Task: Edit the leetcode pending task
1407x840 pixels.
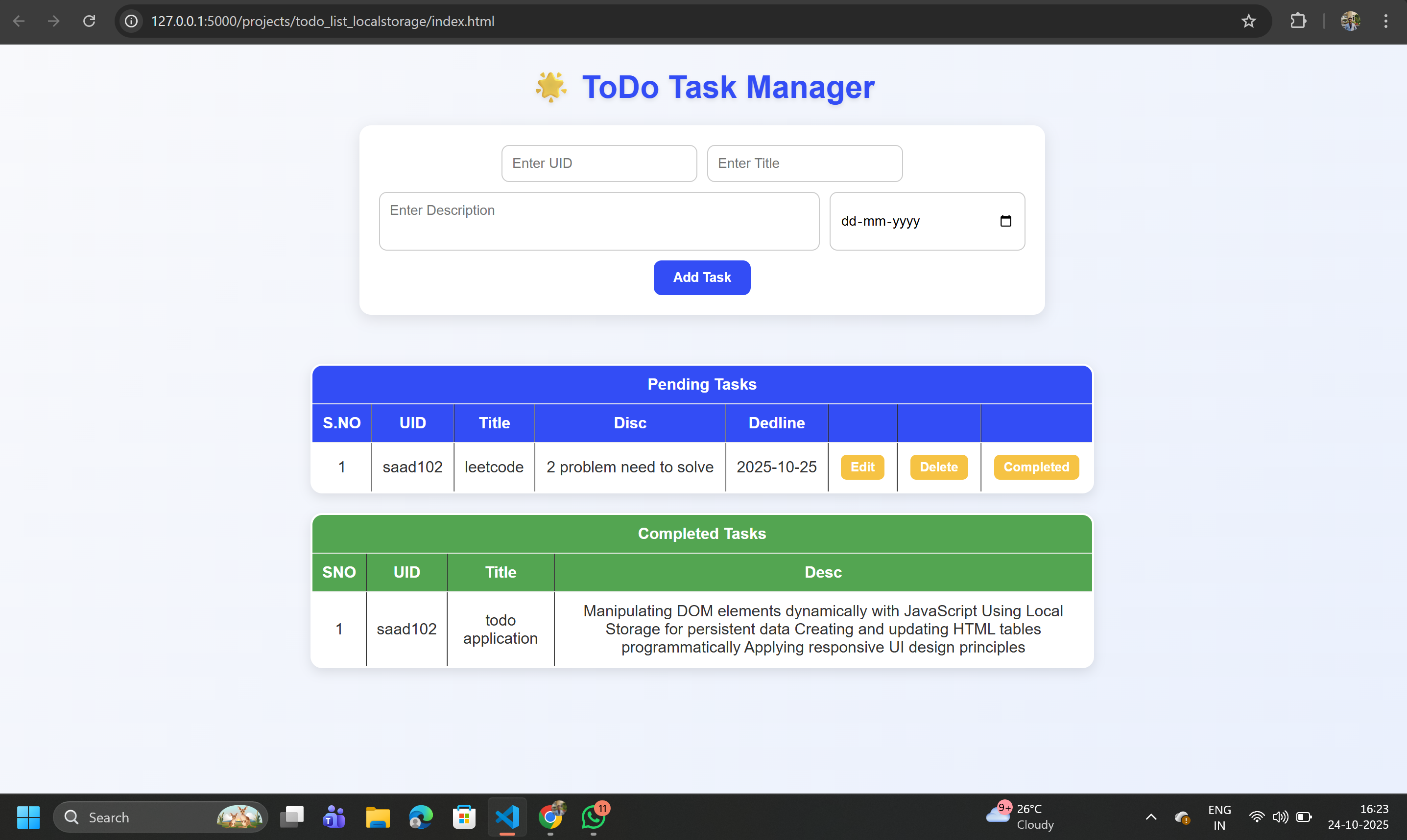Action: point(862,467)
